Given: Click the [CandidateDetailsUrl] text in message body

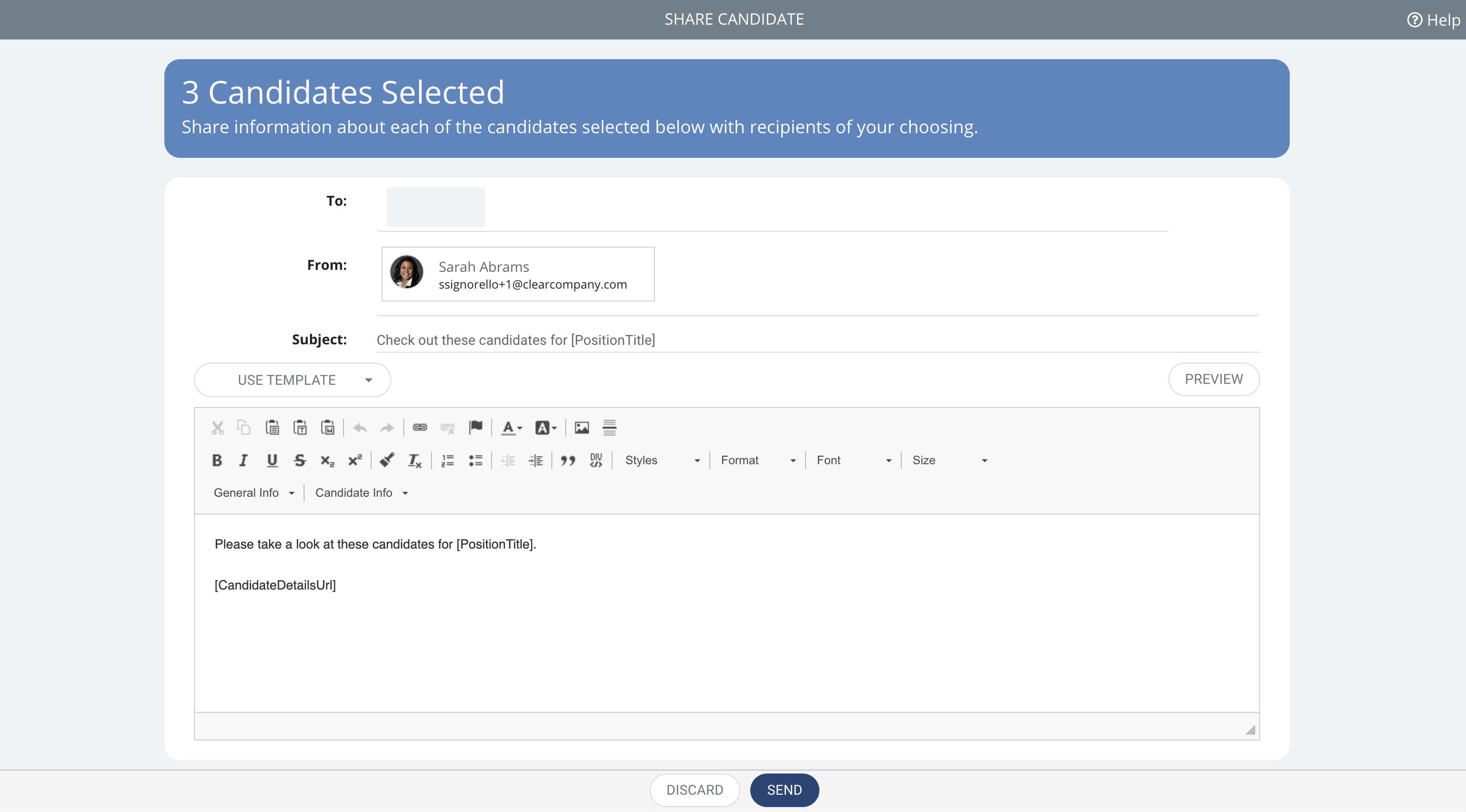Looking at the screenshot, I should pyautogui.click(x=275, y=585).
